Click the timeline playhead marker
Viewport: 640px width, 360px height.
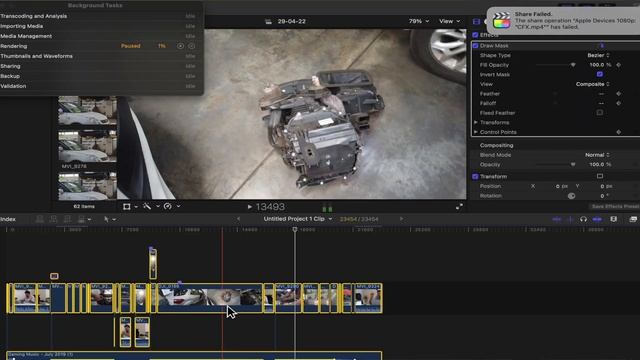coord(295,230)
